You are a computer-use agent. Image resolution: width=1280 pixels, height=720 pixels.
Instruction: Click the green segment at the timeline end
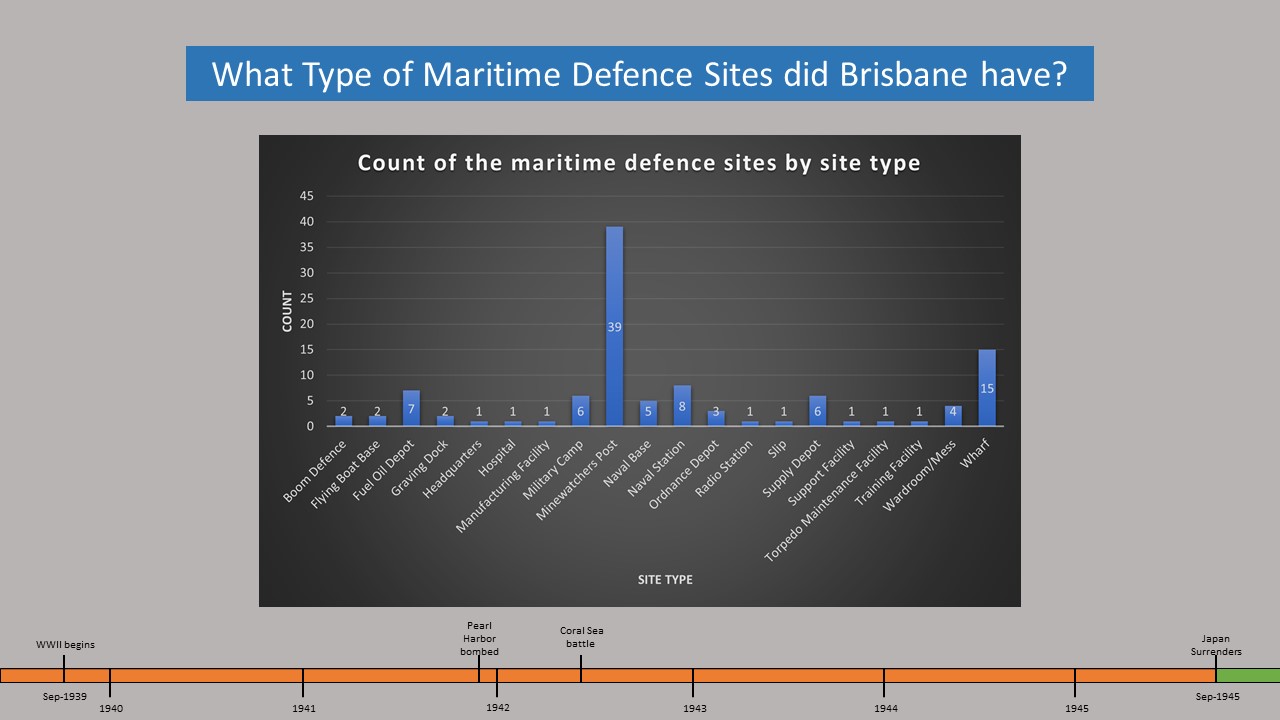pos(1247,675)
